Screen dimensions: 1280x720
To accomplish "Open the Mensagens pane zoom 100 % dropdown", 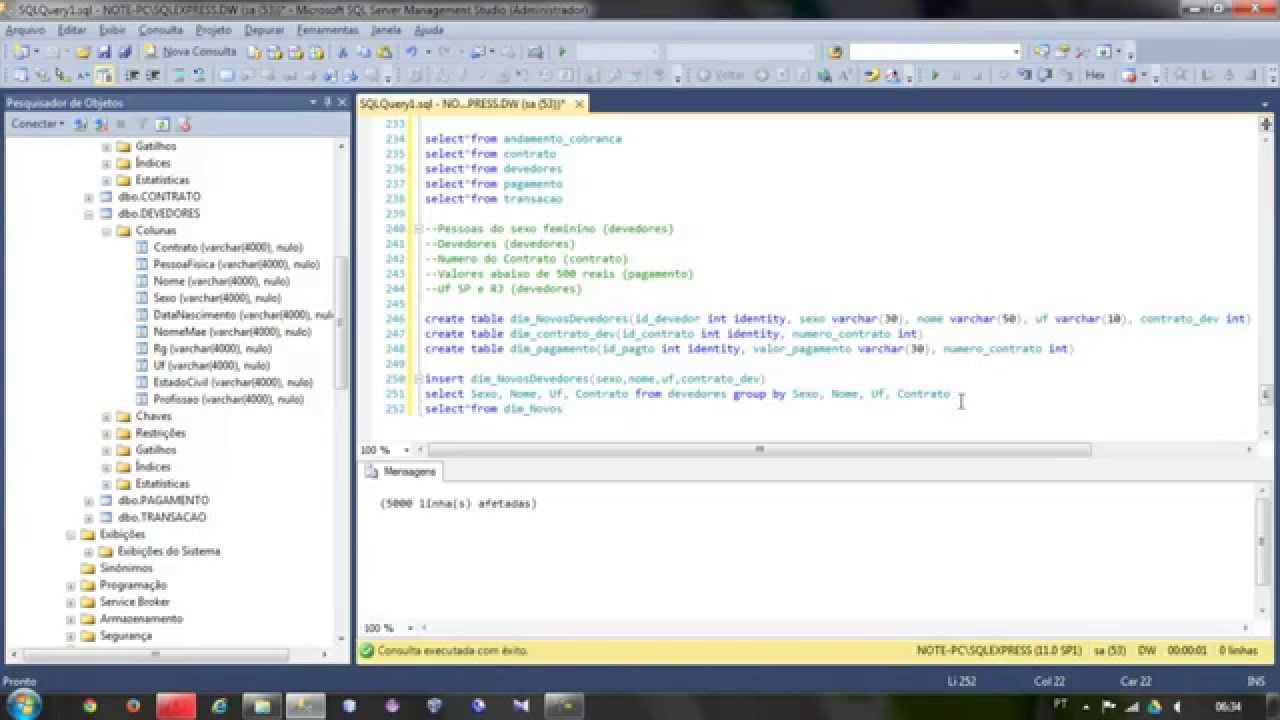I will click(411, 628).
